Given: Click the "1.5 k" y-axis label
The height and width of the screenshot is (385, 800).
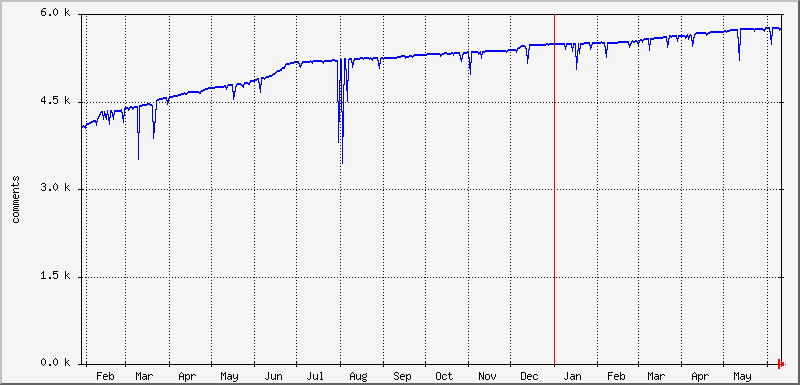Looking at the screenshot, I should pos(54,275).
